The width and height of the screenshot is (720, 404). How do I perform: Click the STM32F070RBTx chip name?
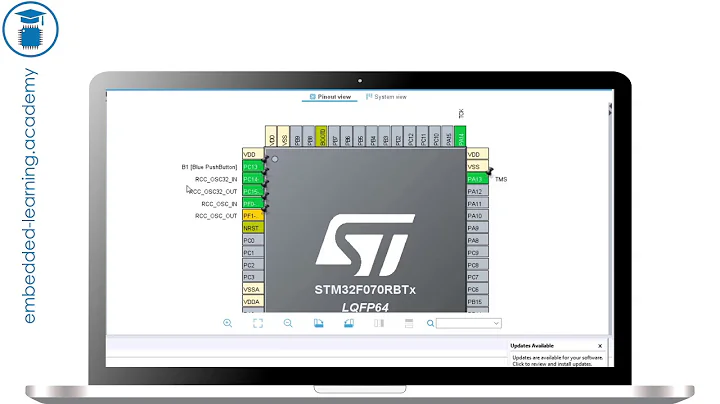[365, 290]
